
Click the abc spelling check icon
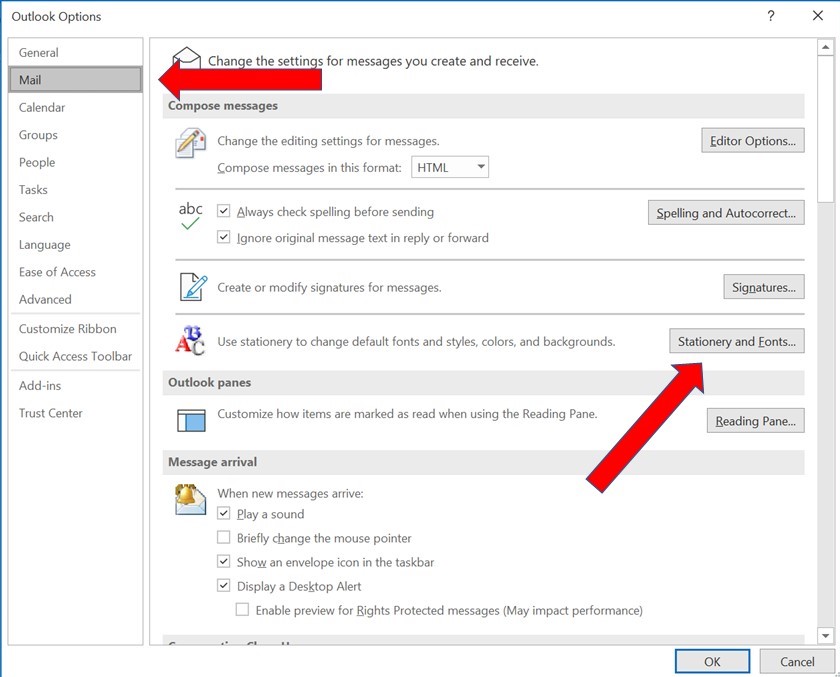(190, 216)
